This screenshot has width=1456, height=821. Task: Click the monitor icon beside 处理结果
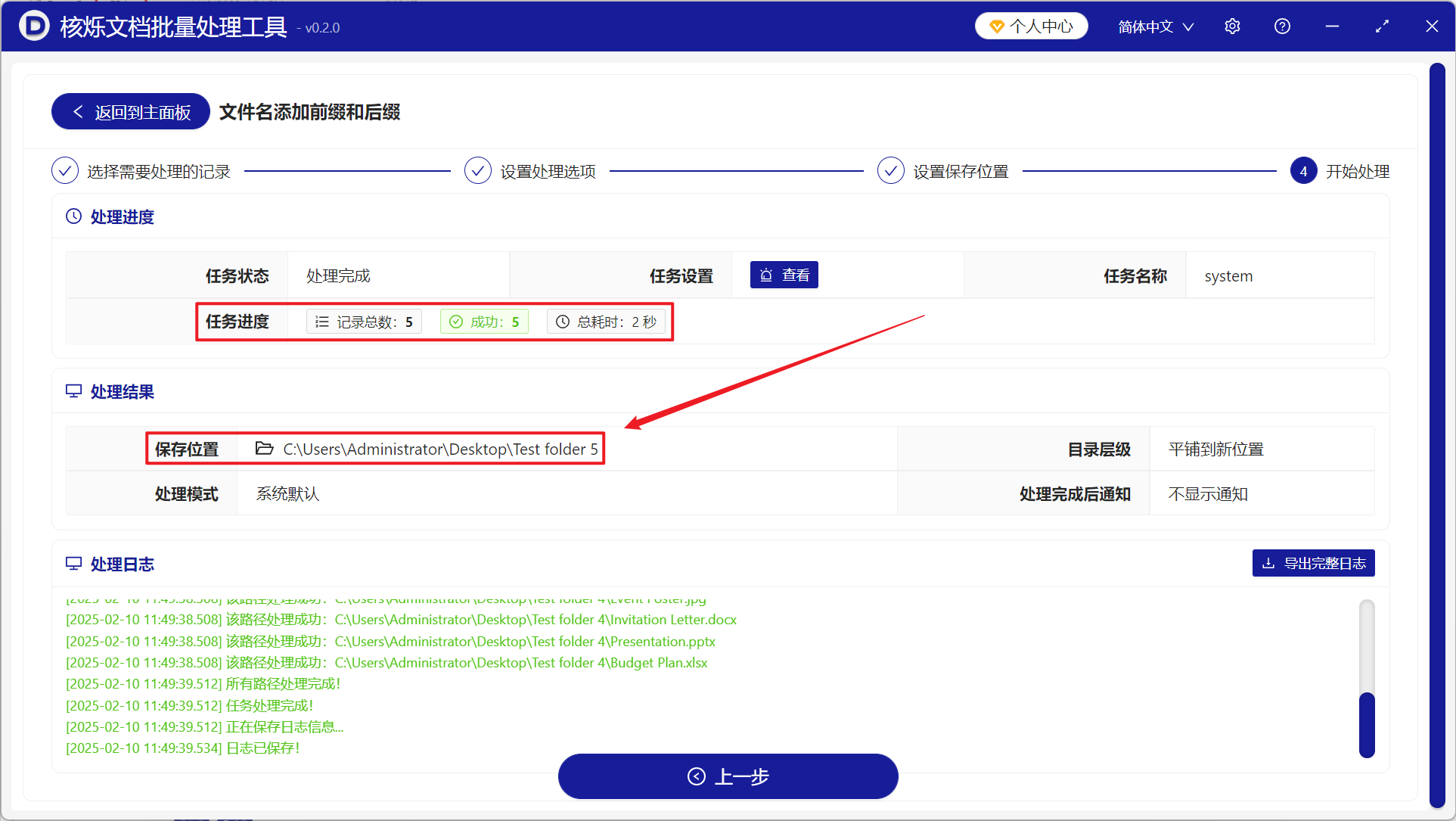73,391
